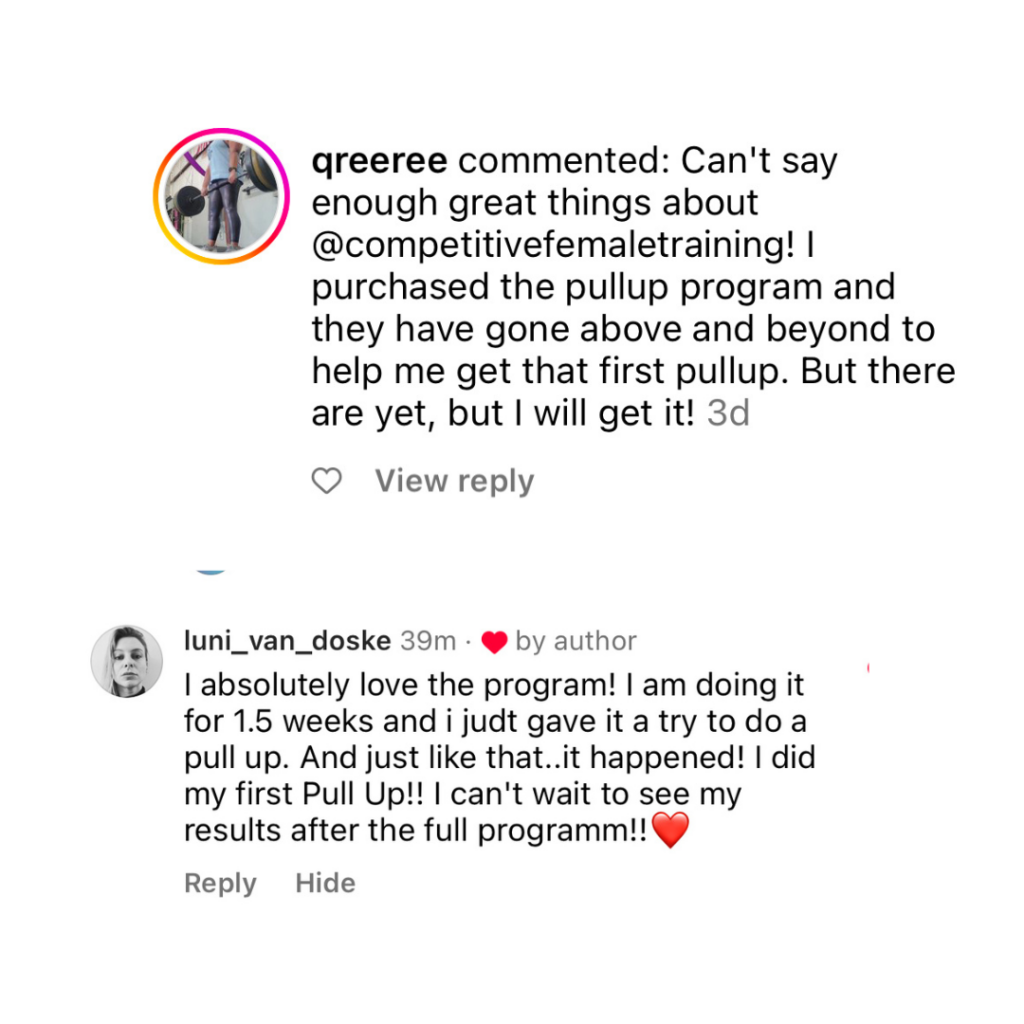Open luni_van_doske's profile picture
The height and width of the screenshot is (1024, 1024).
tap(127, 661)
